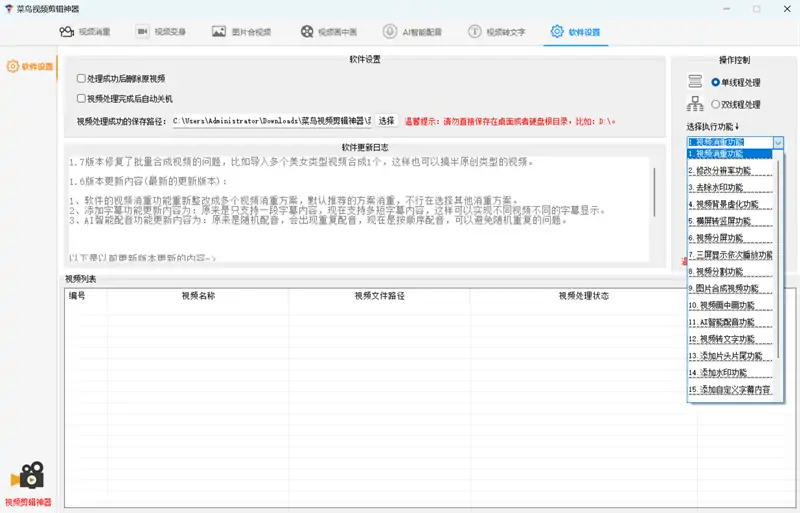Click the 视频转文字 icon
This screenshot has height=513, width=800.
(x=475, y=32)
